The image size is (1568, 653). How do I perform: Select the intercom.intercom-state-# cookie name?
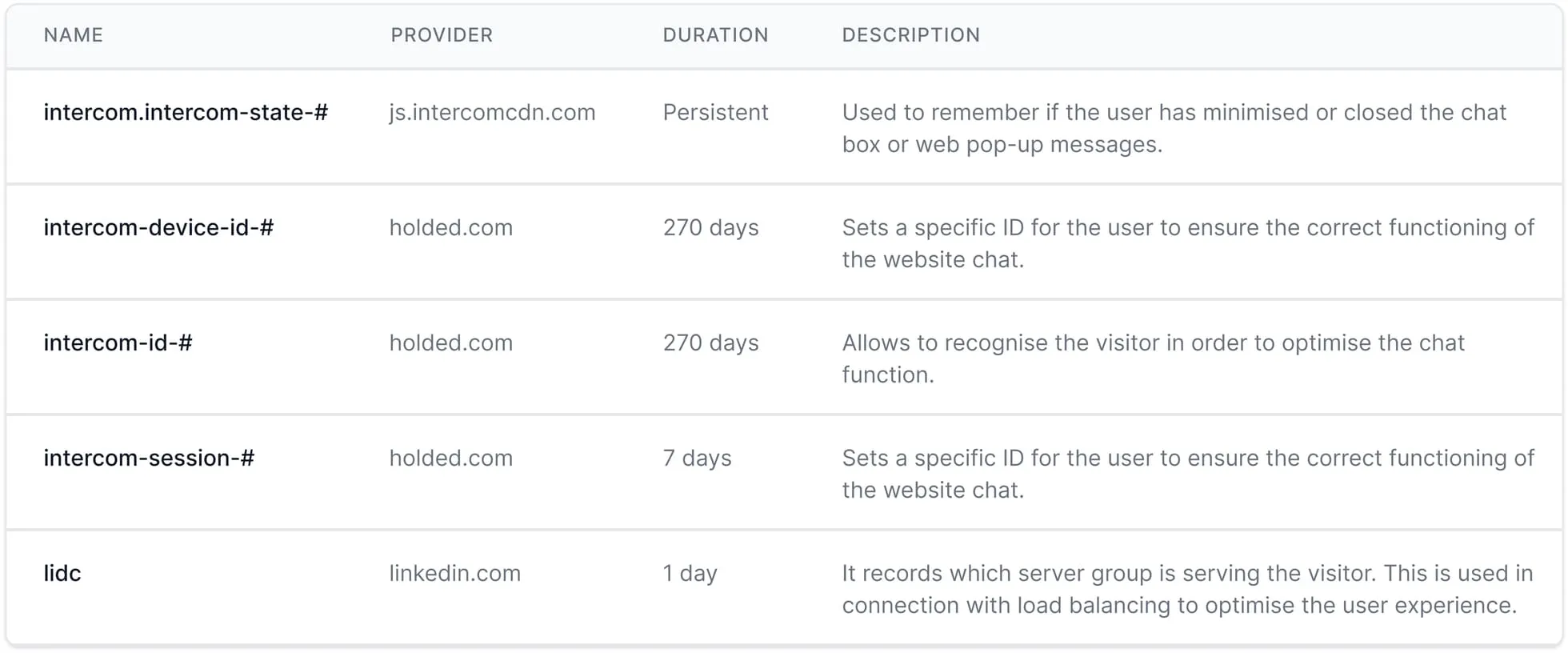coord(186,112)
